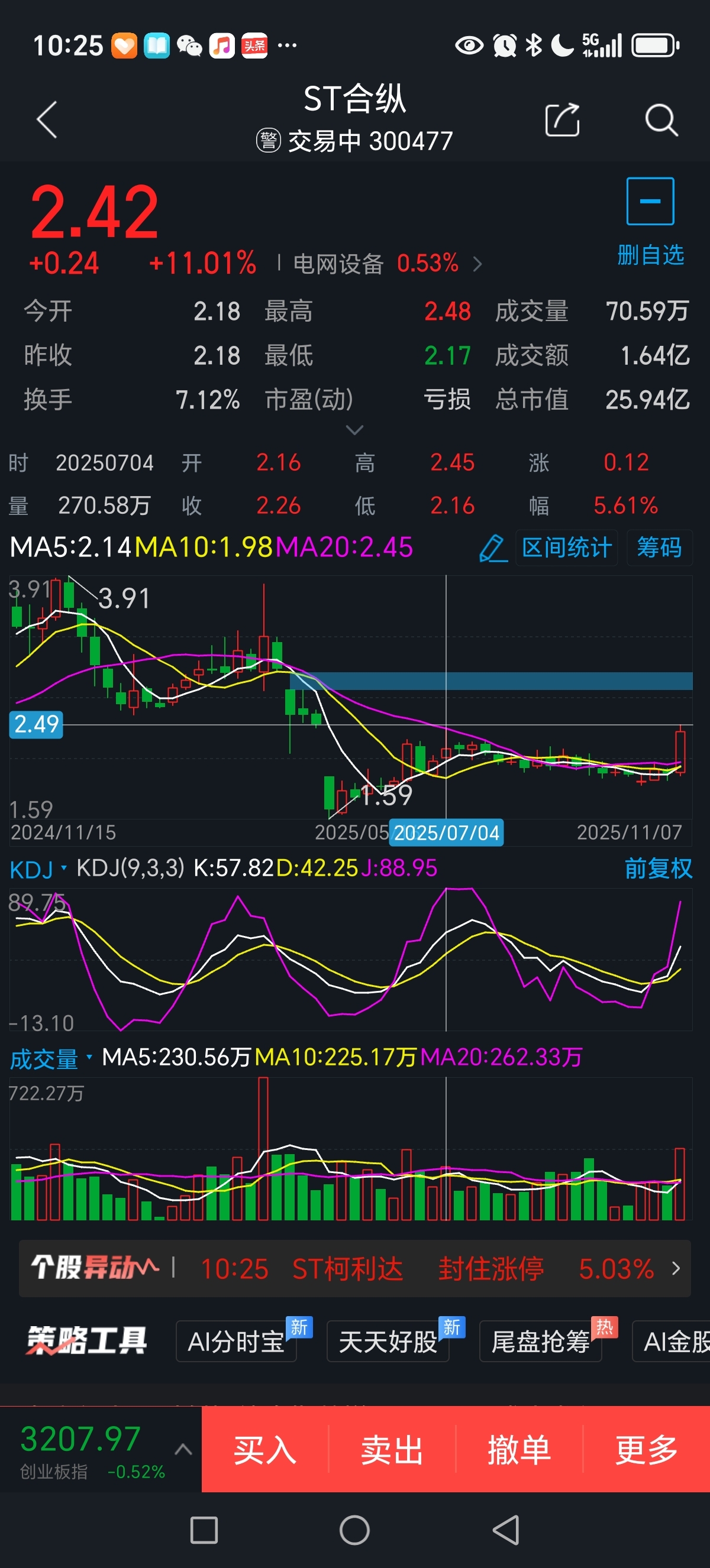Tap the ST合纵 stock title
Image resolution: width=710 pixels, height=1568 pixels.
[354, 99]
